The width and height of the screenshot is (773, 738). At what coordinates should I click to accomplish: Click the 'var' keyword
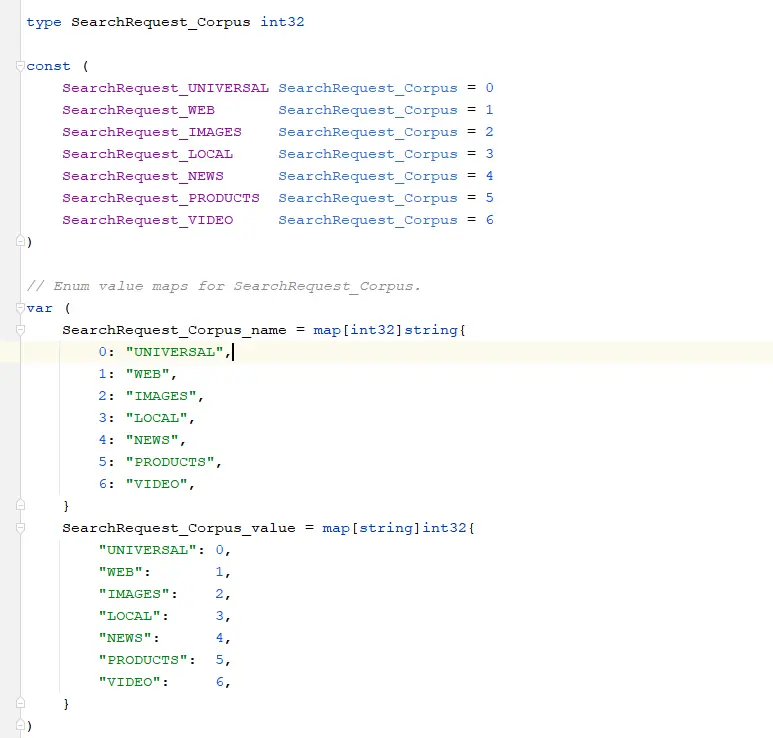39,308
